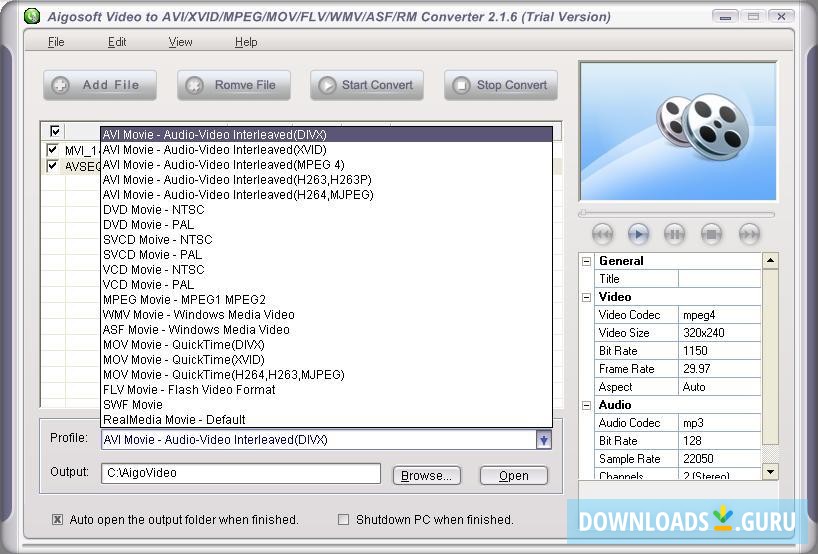
Task: Select VCD Movie - PAL profile
Action: coord(326,285)
